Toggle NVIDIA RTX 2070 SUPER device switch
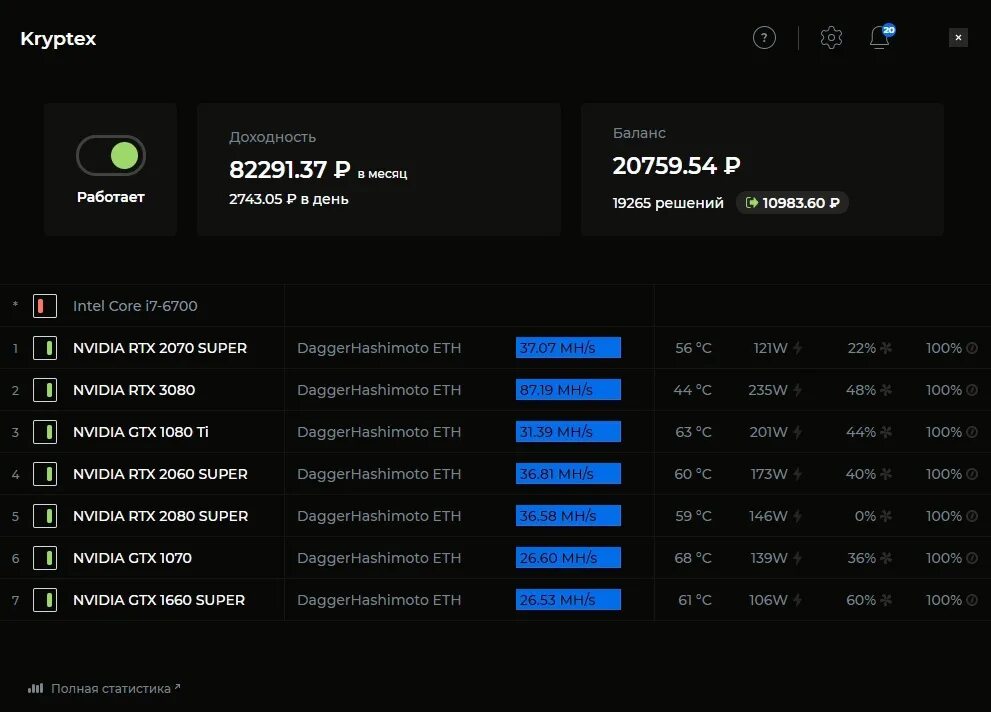This screenshot has height=712, width=991. pyautogui.click(x=45, y=348)
